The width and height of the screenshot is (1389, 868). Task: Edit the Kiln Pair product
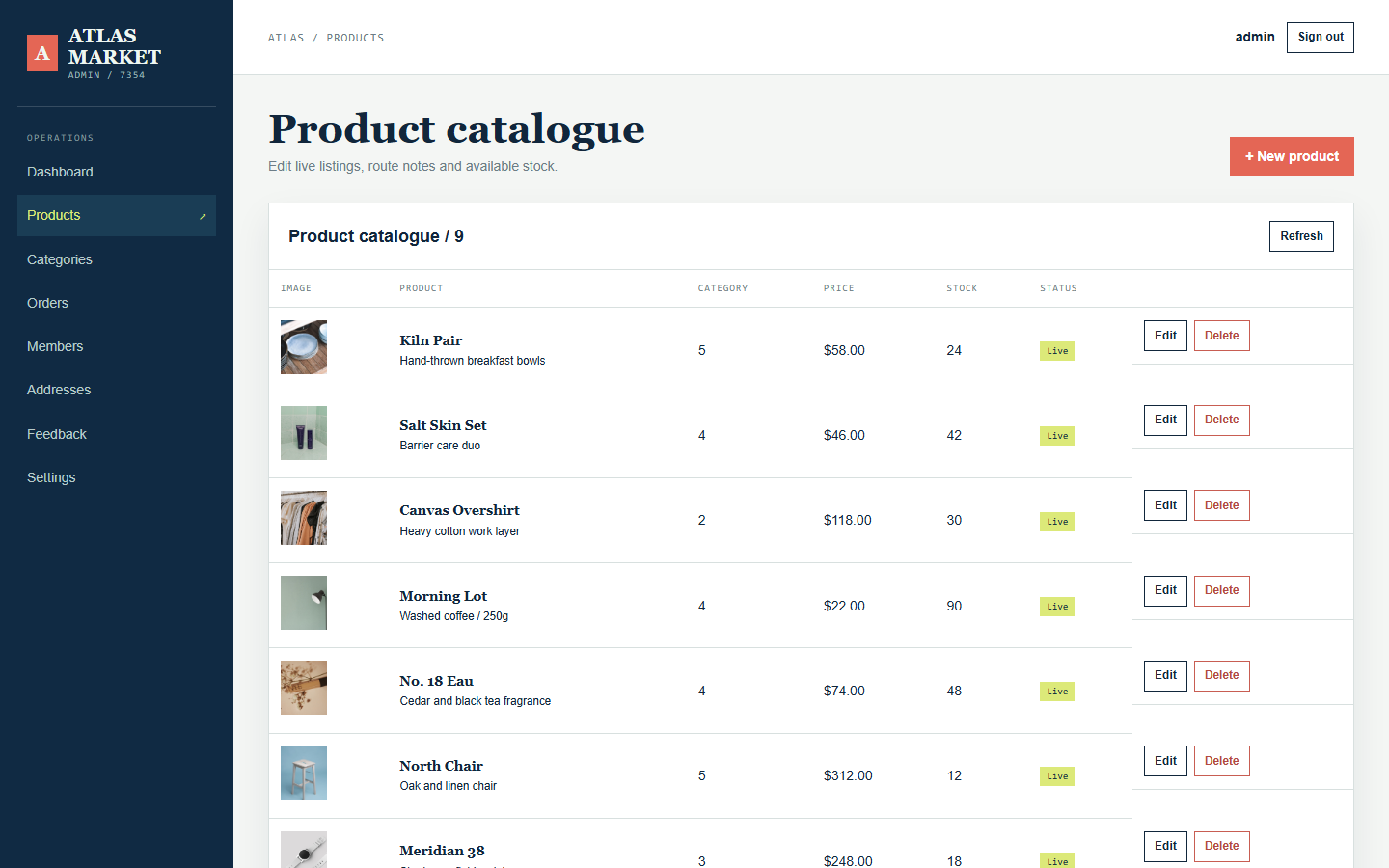click(x=1165, y=336)
